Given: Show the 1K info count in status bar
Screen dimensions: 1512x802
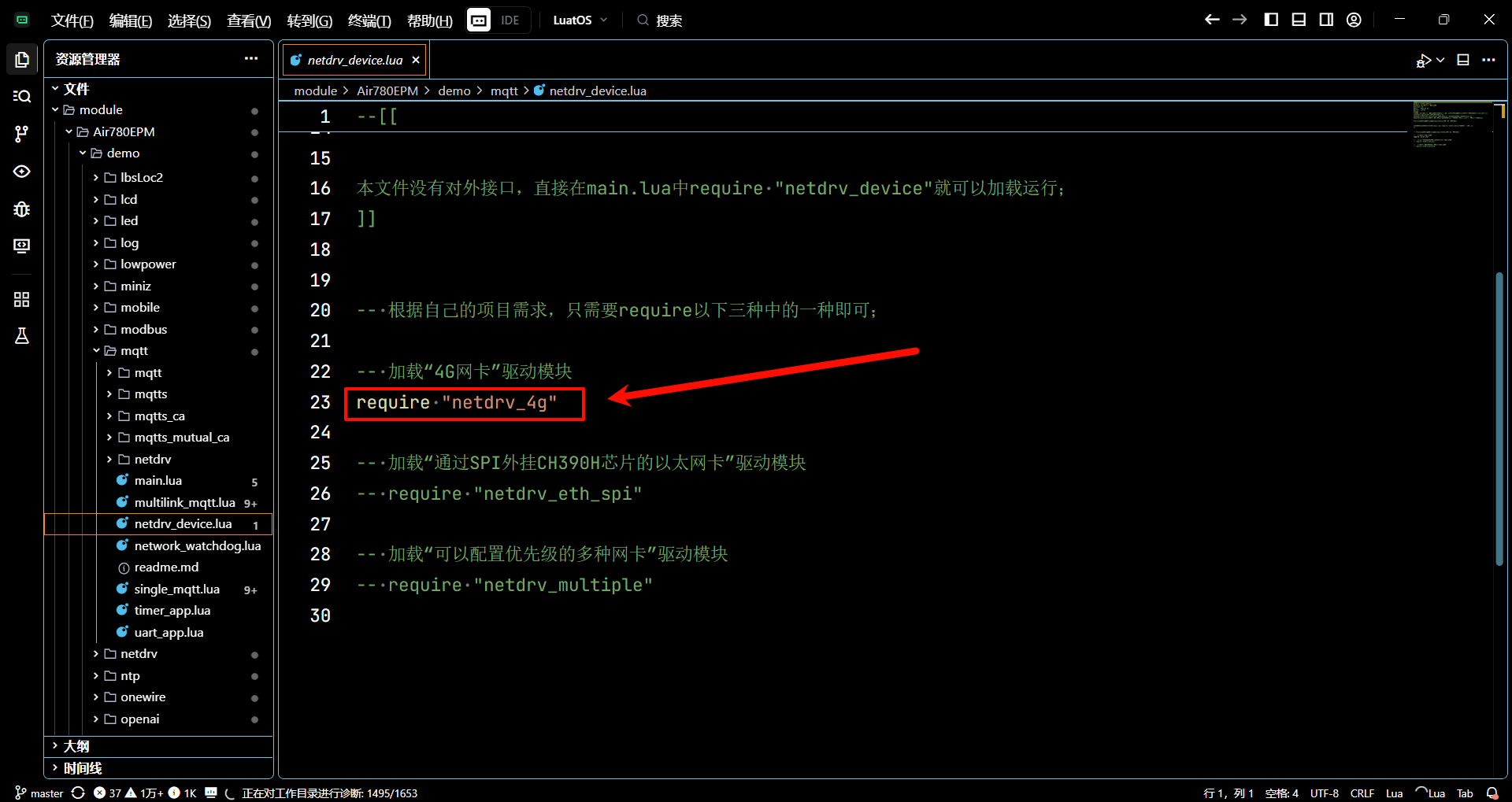Looking at the screenshot, I should click(x=183, y=793).
